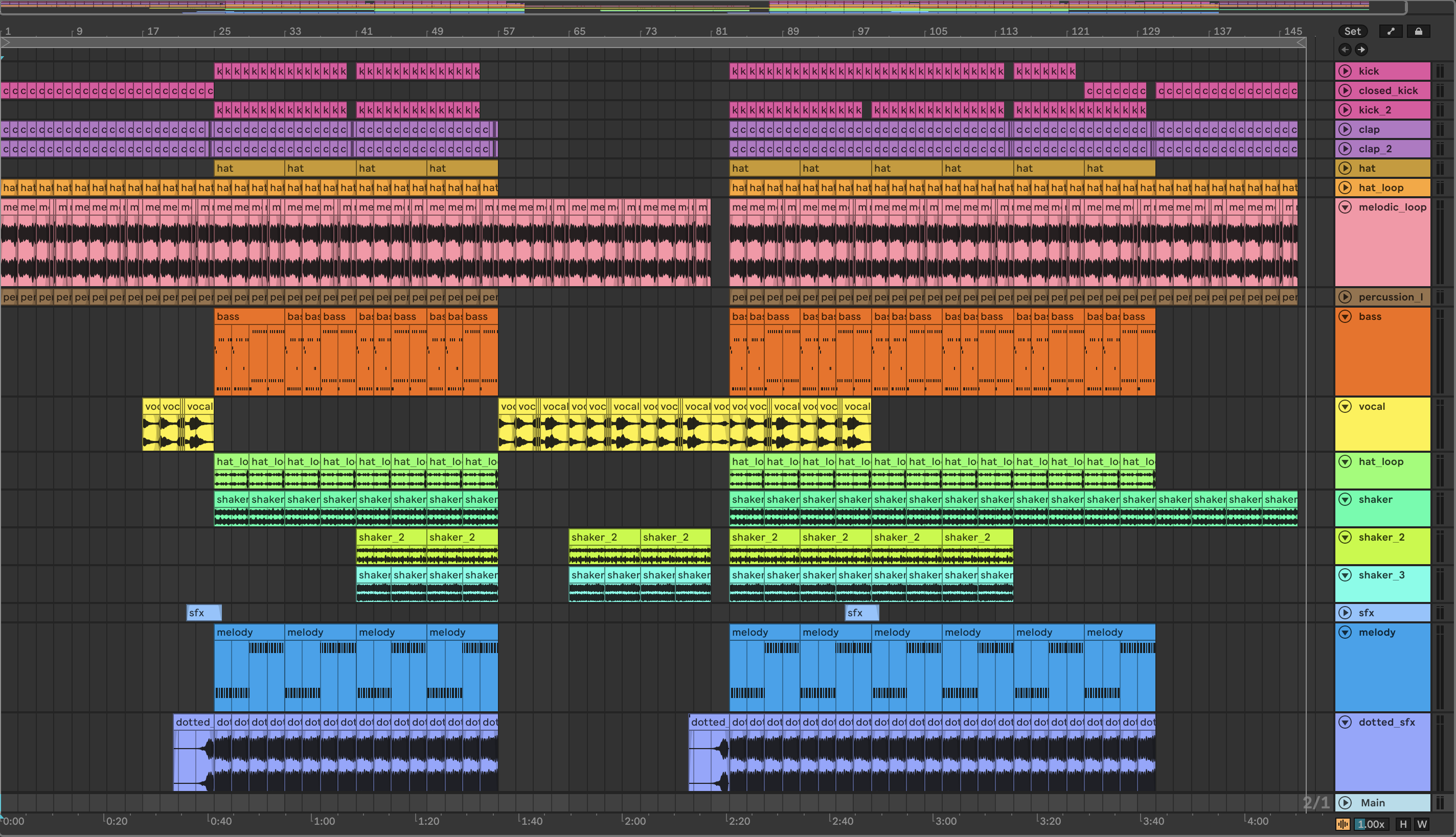Toggle the automation mode icon
Screen dimensions: 1456x837
pos(1391,31)
